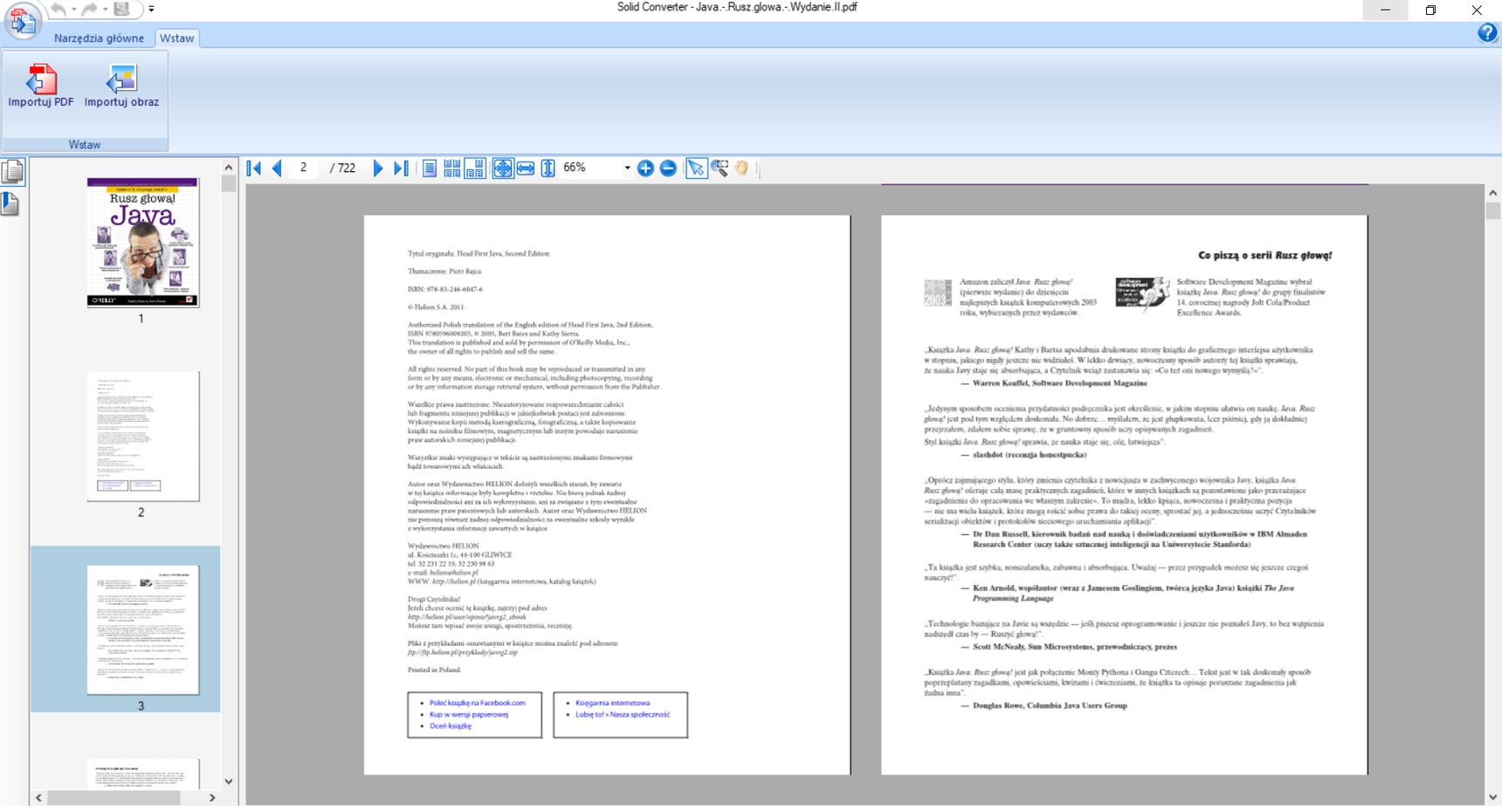1502x812 pixels.
Task: Click the Undo arrow in quick access toolbar
Action: tap(58, 9)
